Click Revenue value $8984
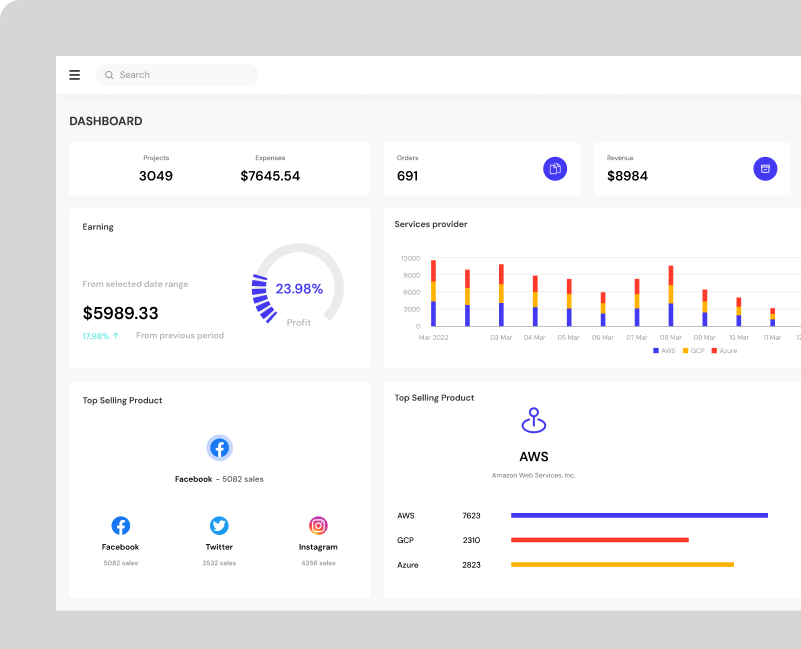801x649 pixels. tap(627, 176)
